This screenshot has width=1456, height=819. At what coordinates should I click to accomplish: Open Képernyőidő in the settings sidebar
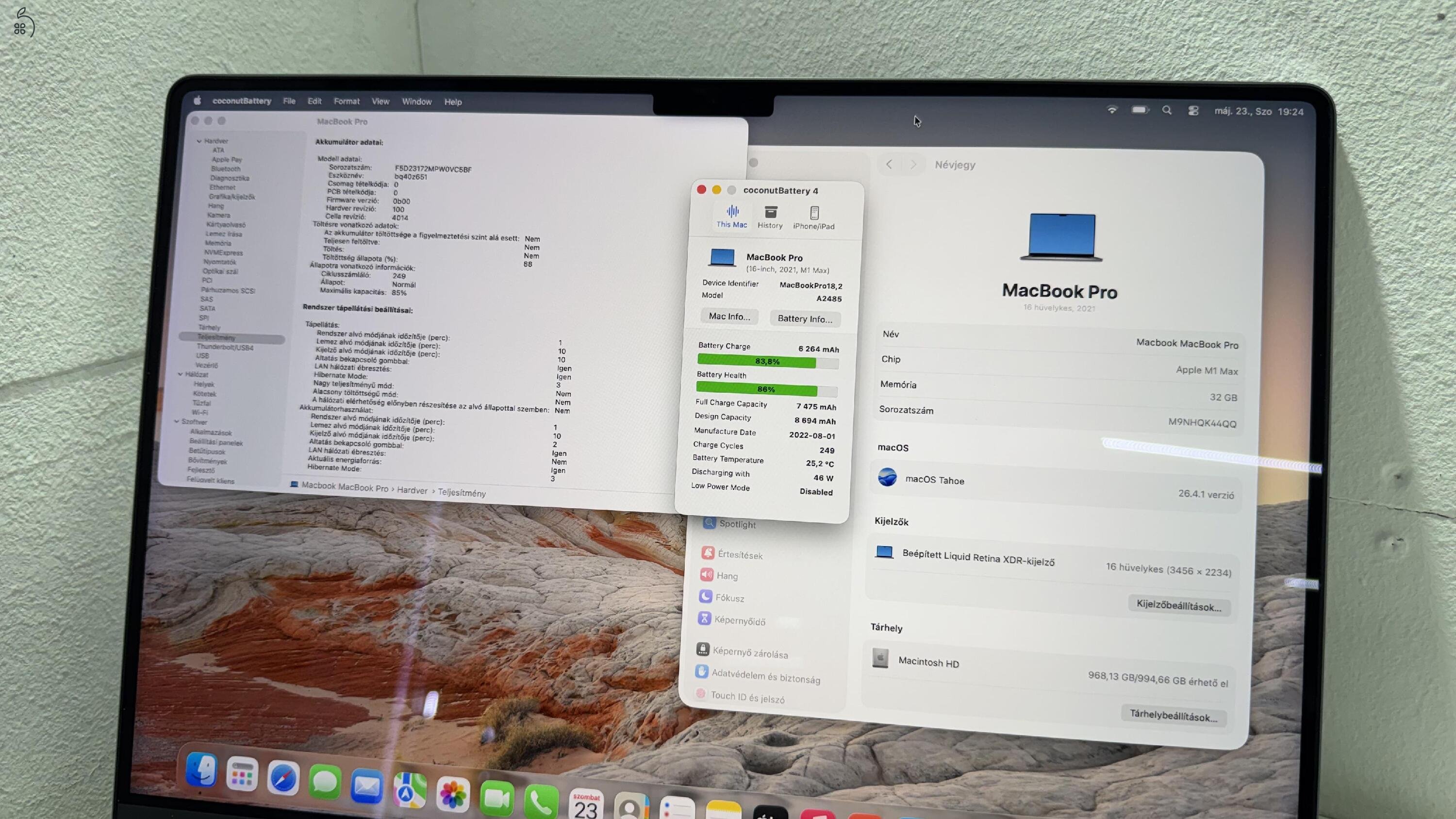(732, 619)
